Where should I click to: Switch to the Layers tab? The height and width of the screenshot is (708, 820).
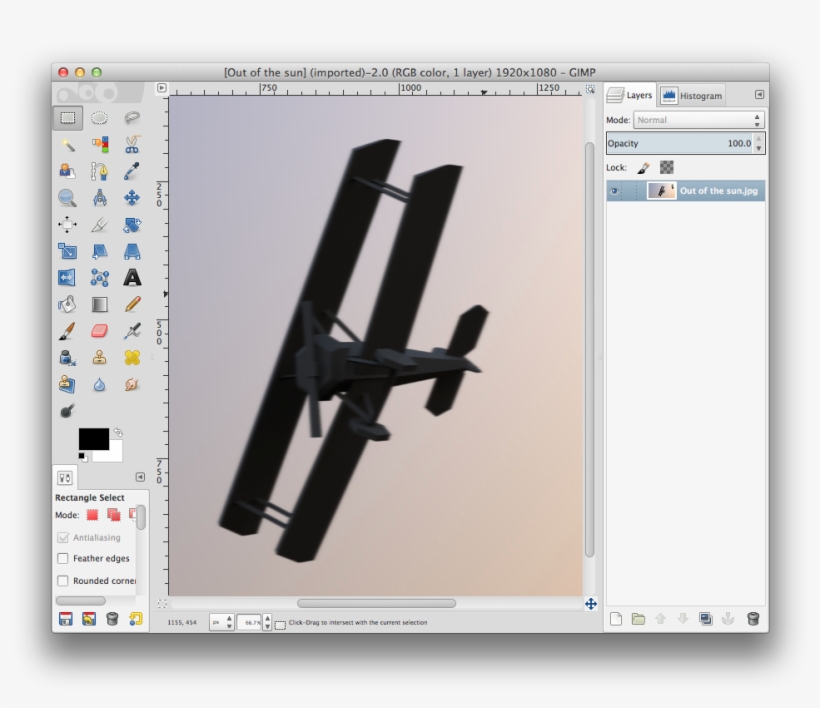640,95
